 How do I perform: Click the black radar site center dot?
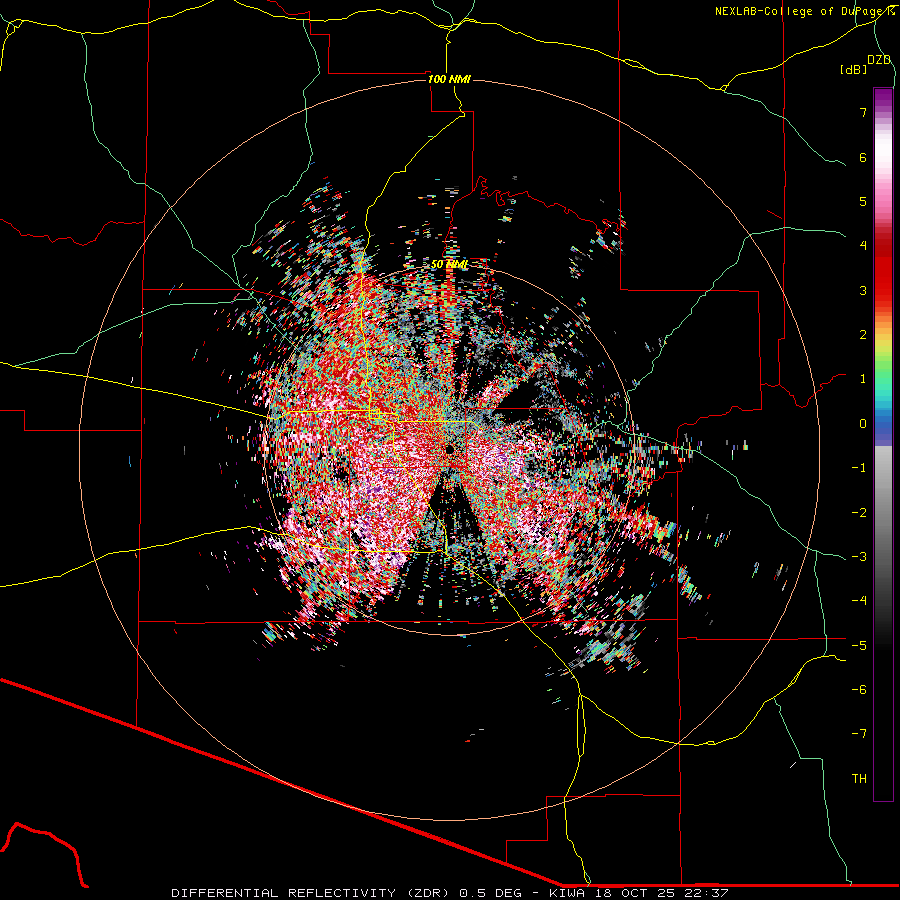[450, 449]
